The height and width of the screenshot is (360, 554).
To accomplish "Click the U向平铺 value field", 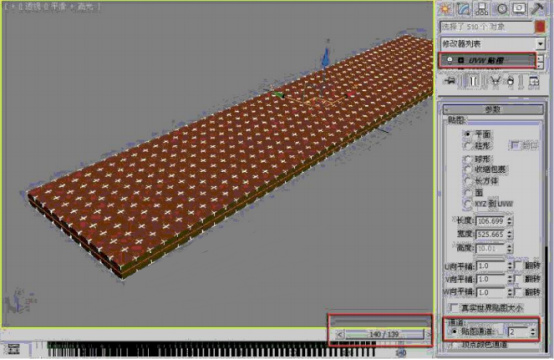I will point(491,266).
